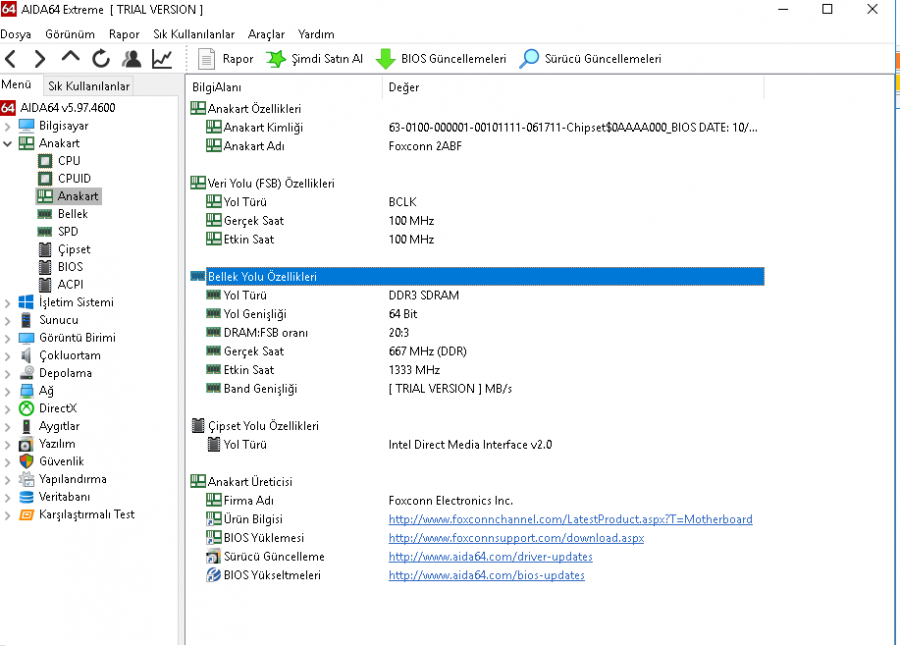Switch to the Menü tab
900x646 pixels.
(x=16, y=85)
